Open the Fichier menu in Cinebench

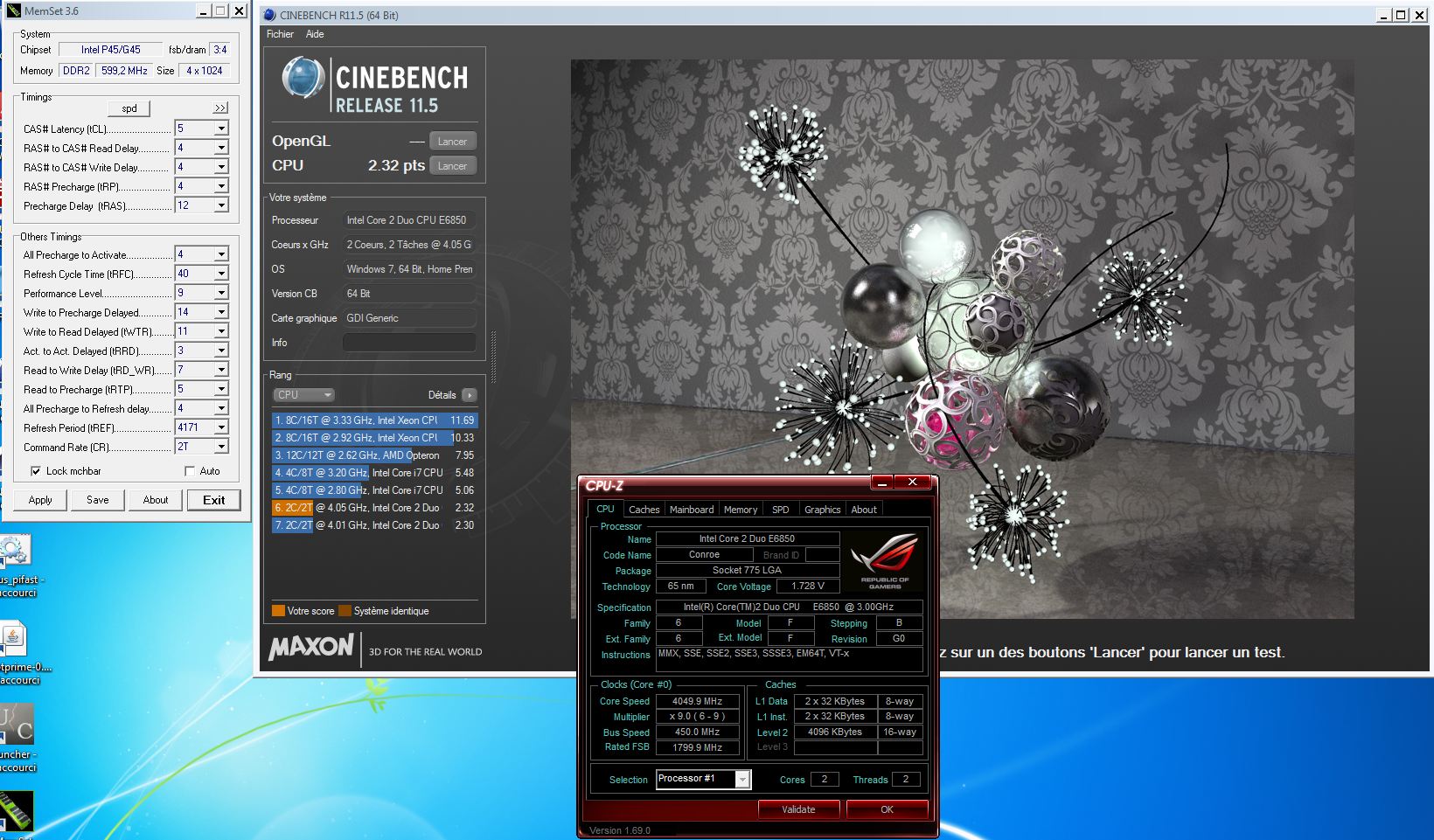tap(280, 34)
